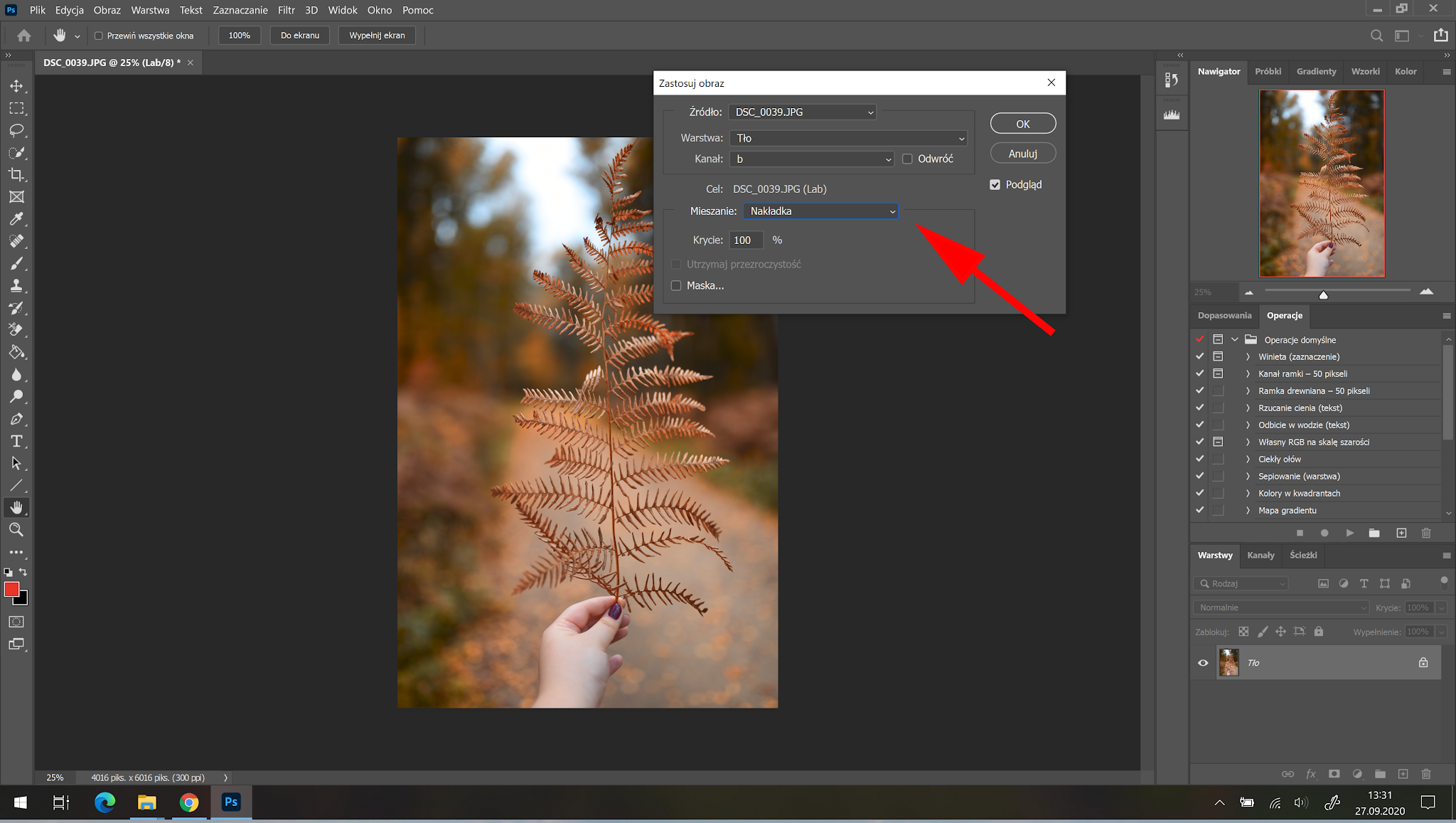Toggle checkmark for Mapa gradientu action
The height and width of the screenshot is (823, 1456).
click(x=1200, y=510)
